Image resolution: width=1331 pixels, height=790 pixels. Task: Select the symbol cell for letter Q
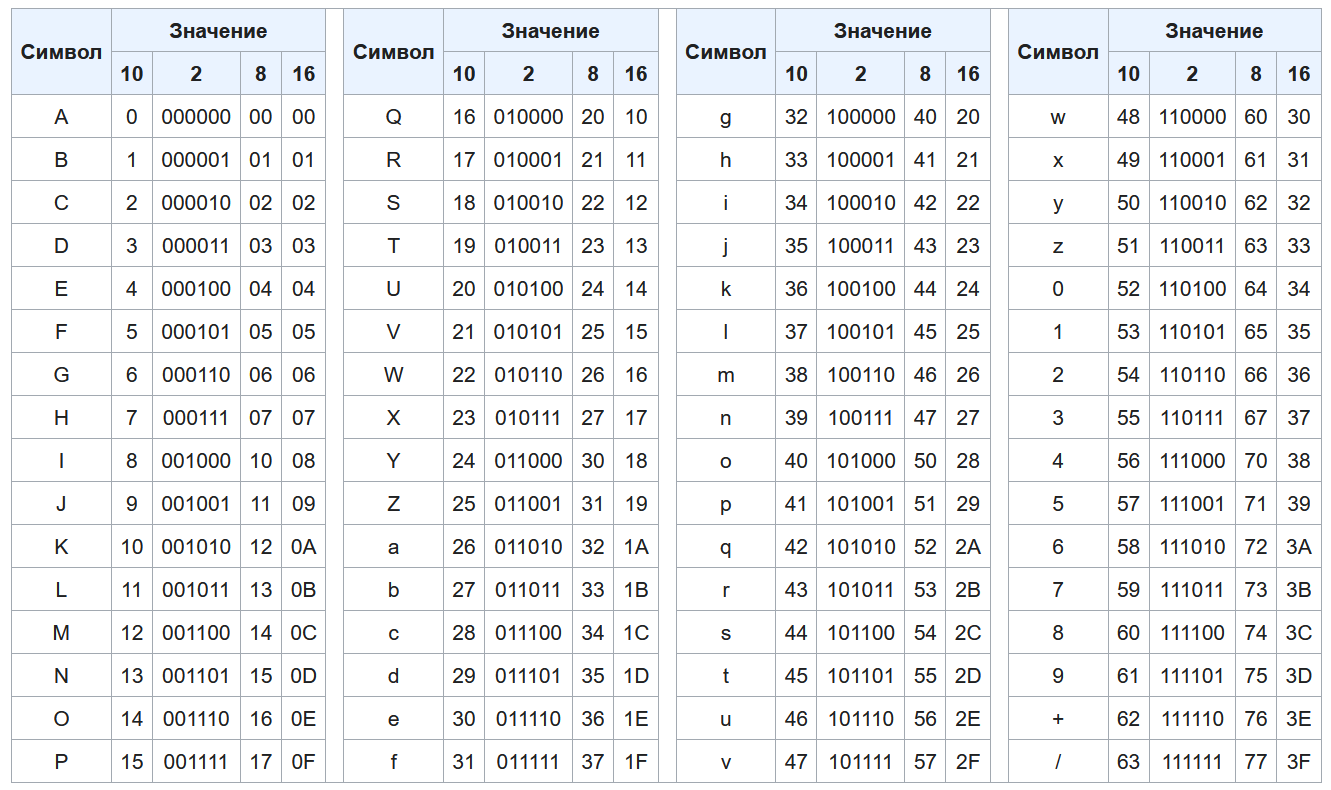pos(393,117)
